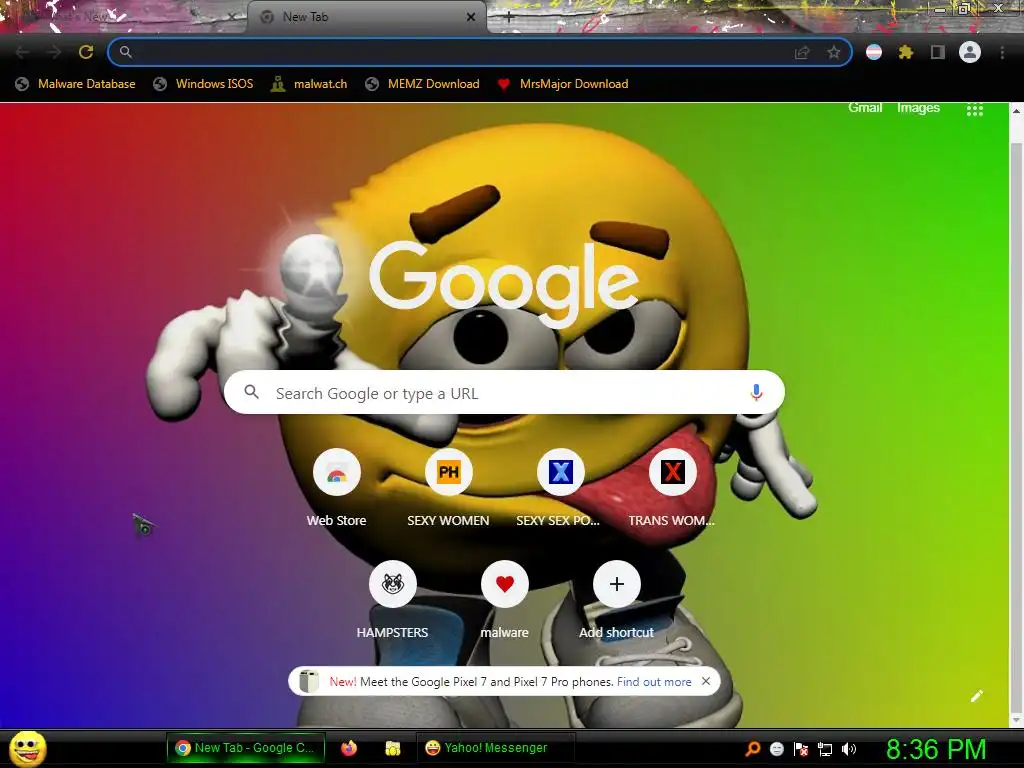Share this page using the share icon

pyautogui.click(x=802, y=52)
